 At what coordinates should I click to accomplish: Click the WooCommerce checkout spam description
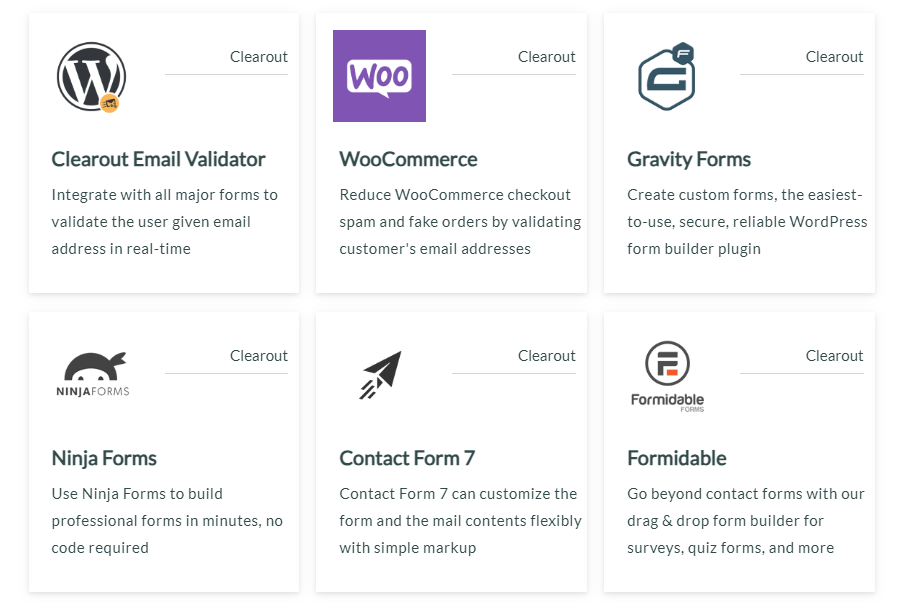(x=460, y=222)
